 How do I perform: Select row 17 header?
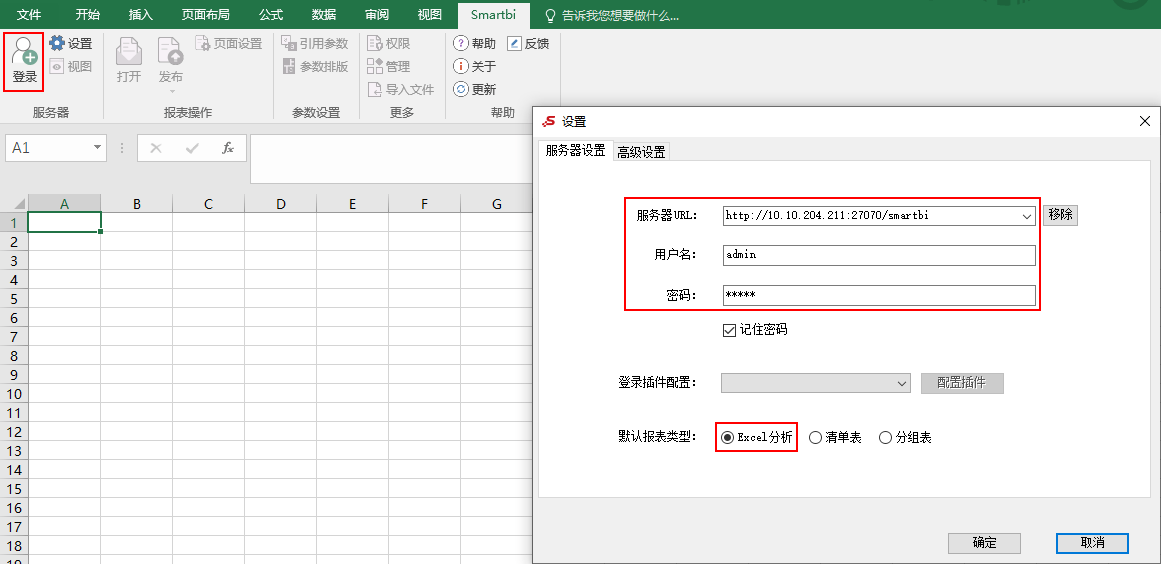click(13, 527)
